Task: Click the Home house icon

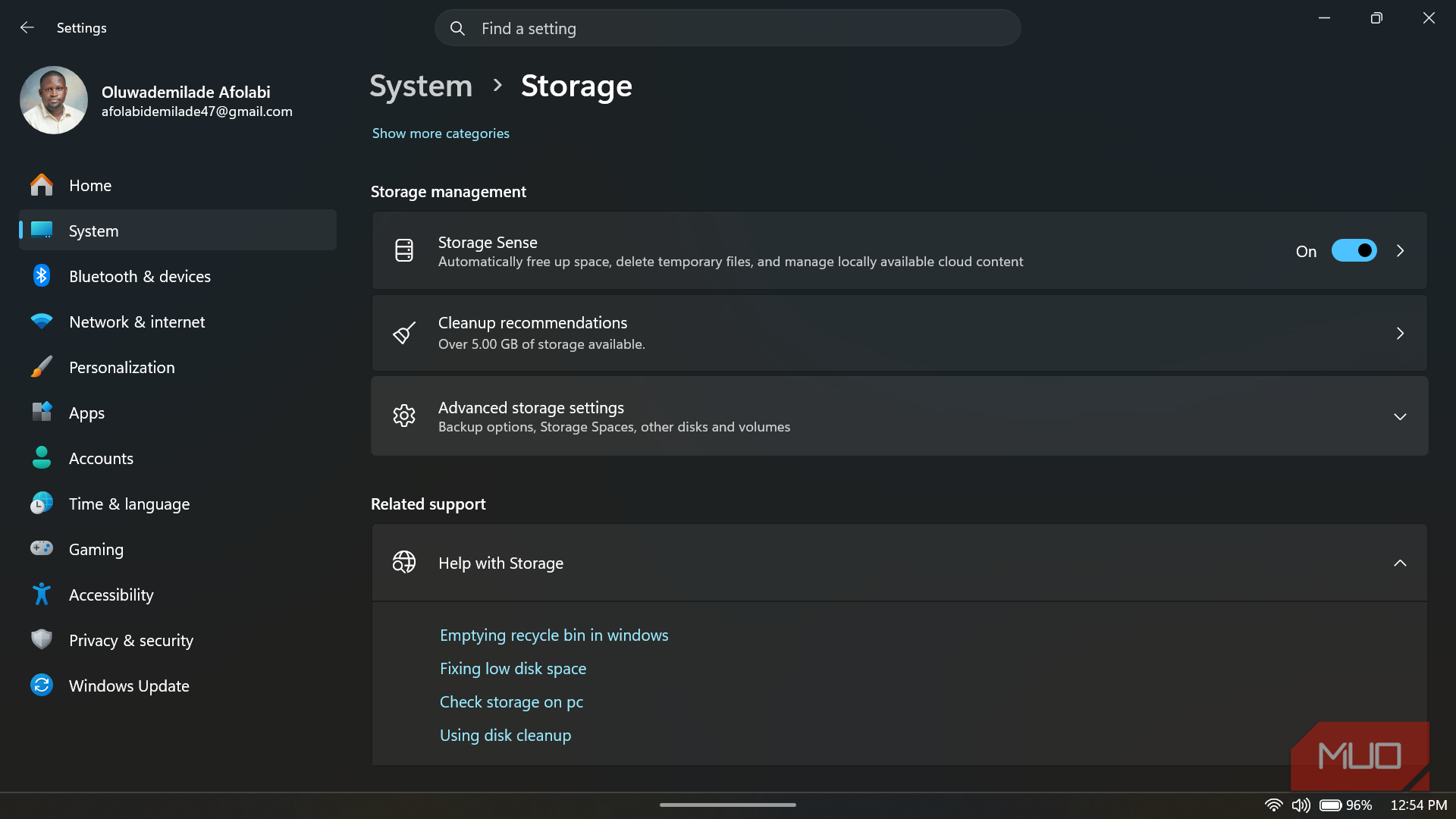Action: coord(42,185)
